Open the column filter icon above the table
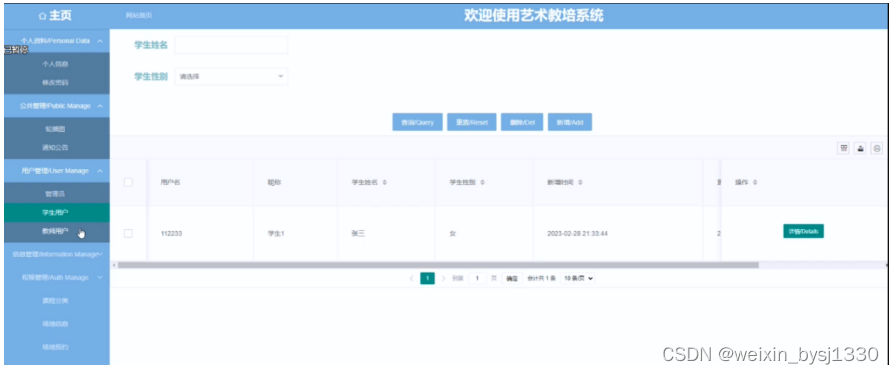The image size is (894, 374). coord(843,148)
